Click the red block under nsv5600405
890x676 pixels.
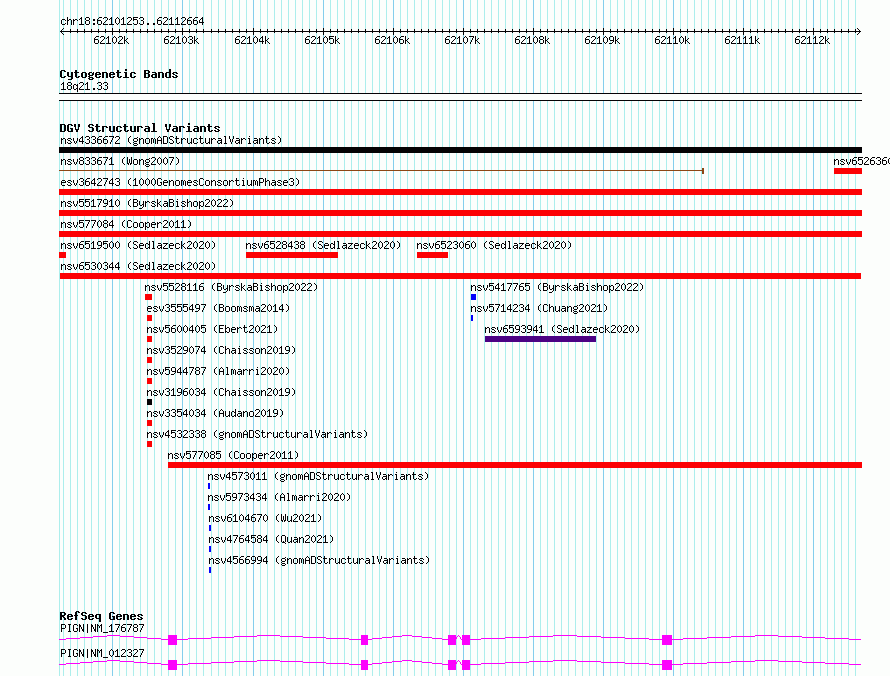click(149, 339)
